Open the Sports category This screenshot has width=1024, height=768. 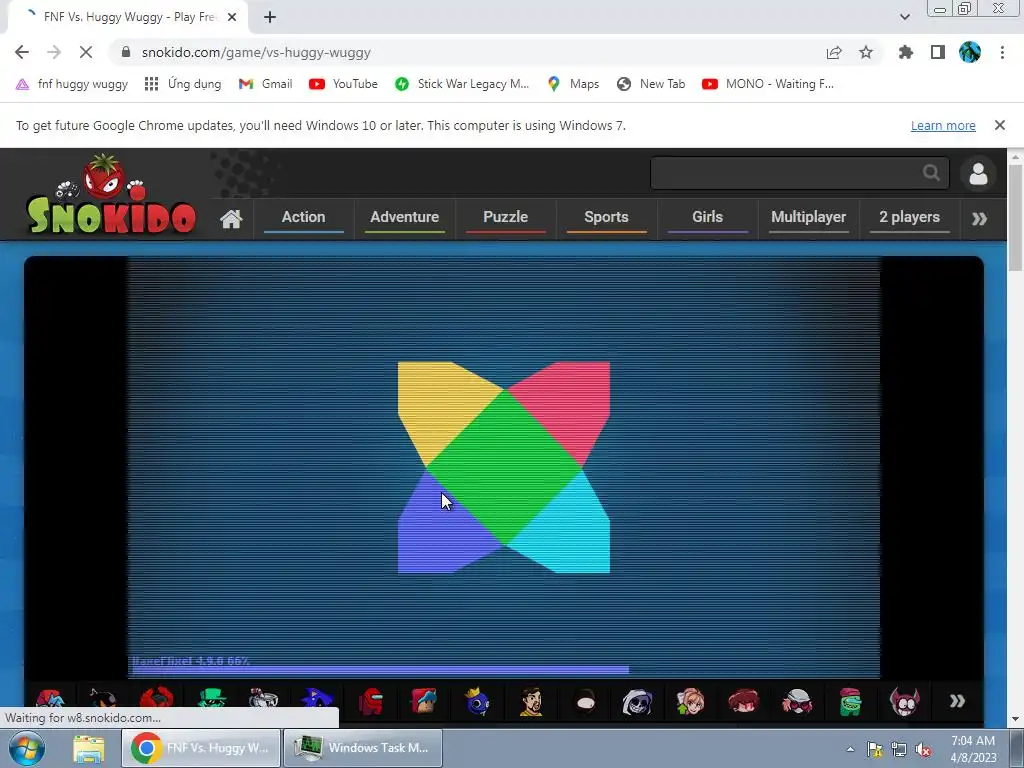point(606,217)
